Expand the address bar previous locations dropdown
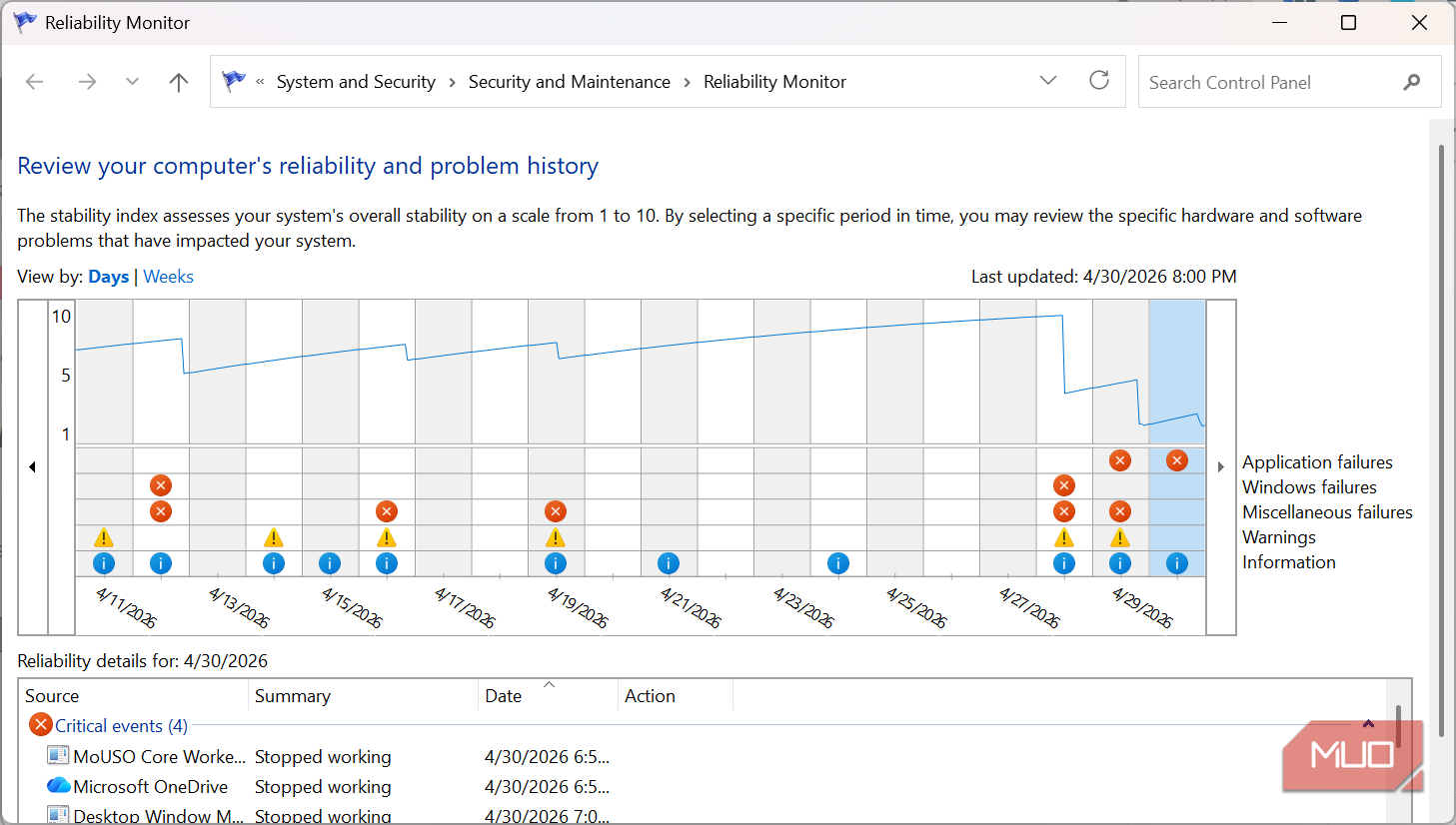The image size is (1456, 825). click(x=1048, y=81)
